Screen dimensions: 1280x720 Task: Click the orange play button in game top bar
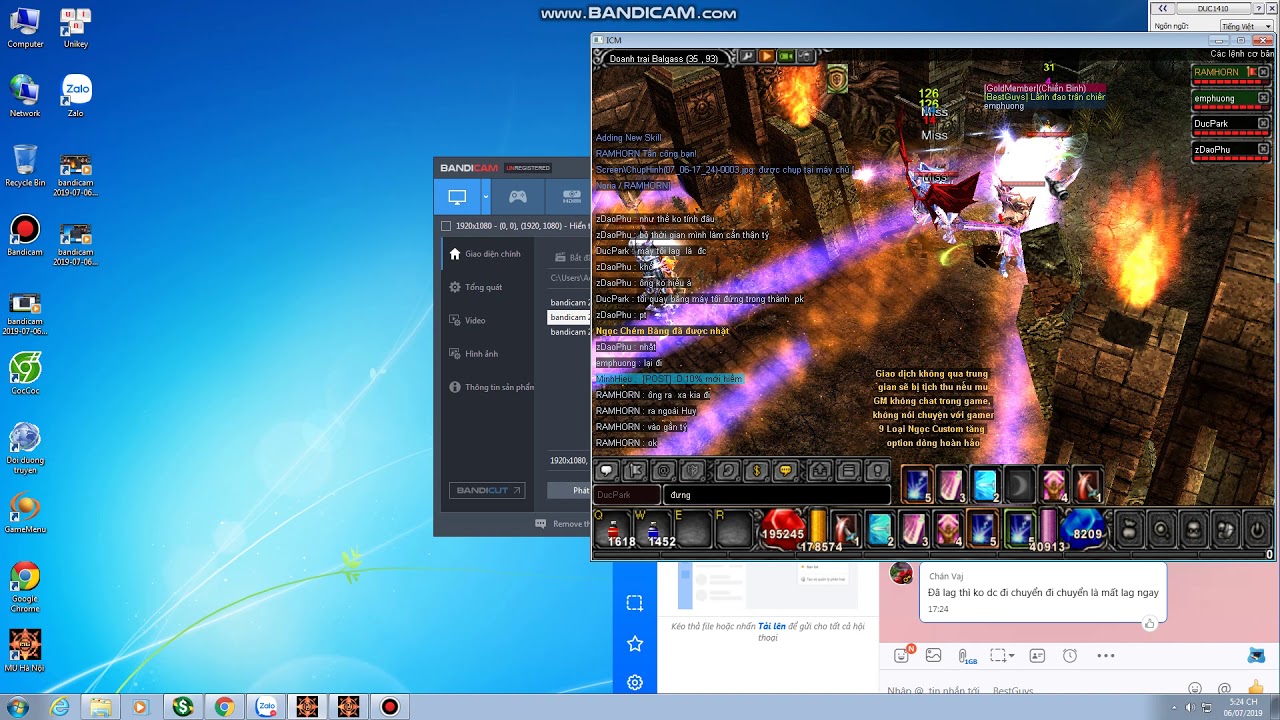(766, 57)
